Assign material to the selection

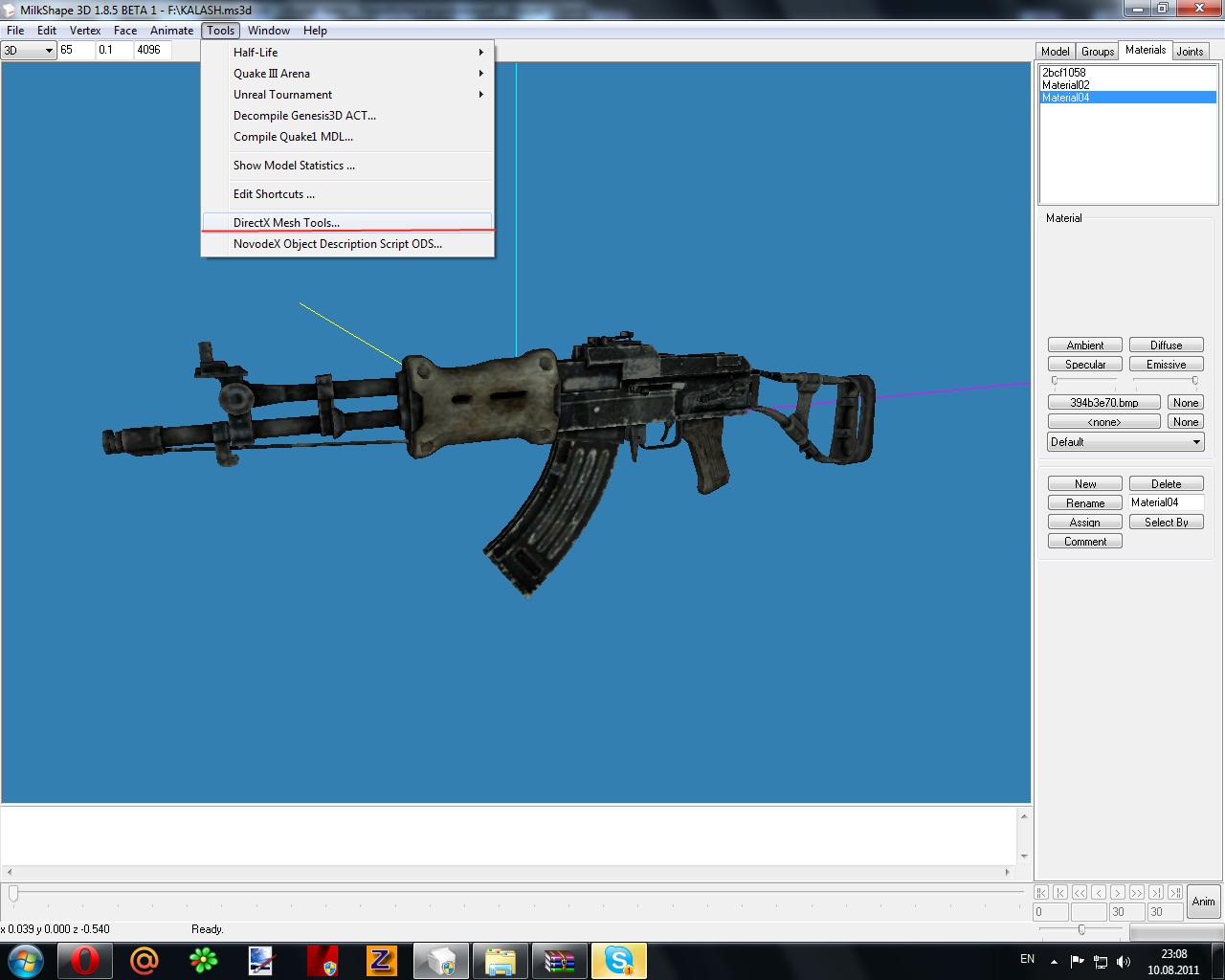pyautogui.click(x=1085, y=523)
